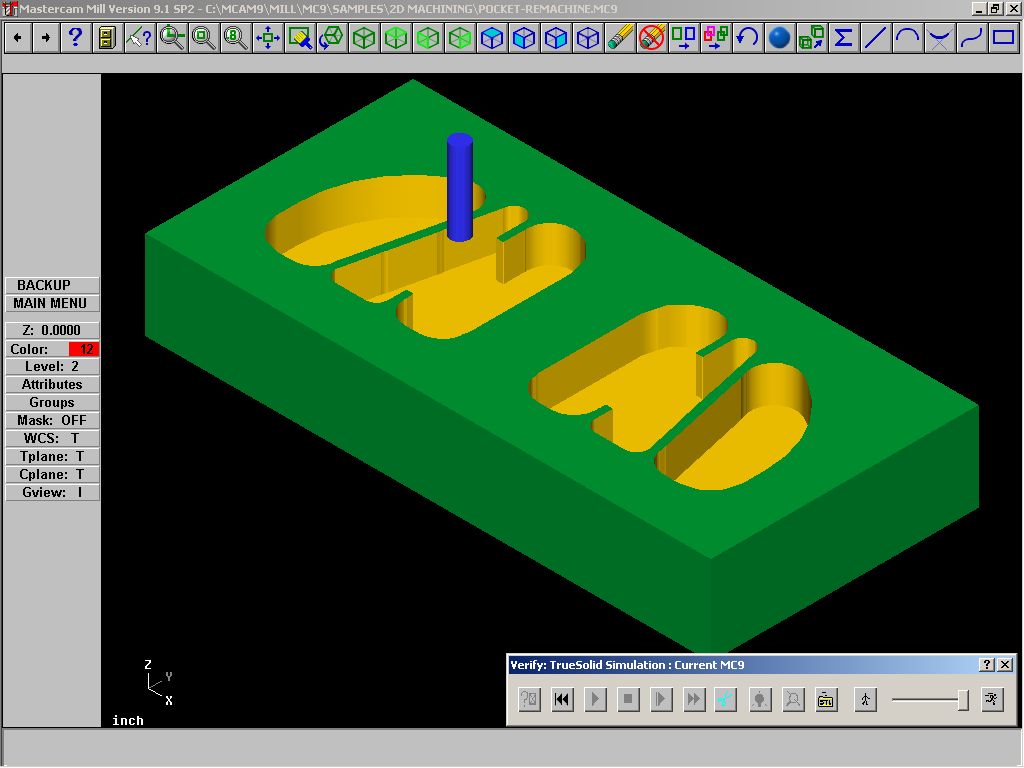Click the next menu right arrow

point(46,38)
